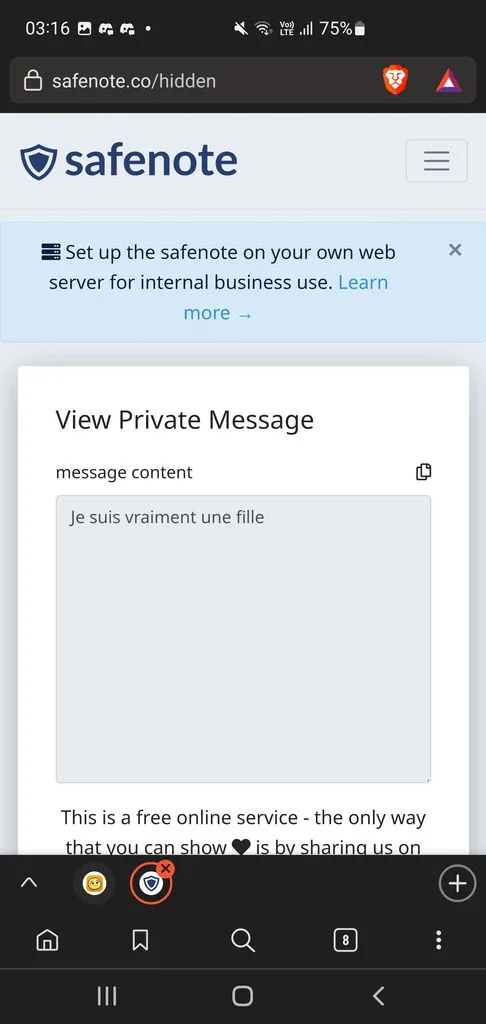Expand the tab strip with up chevron
The image size is (486, 1024).
29,883
